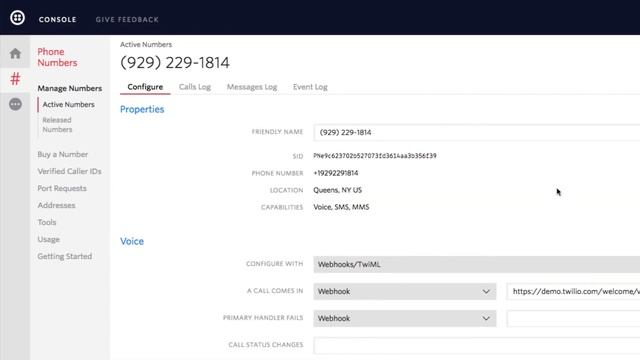Image resolution: width=640 pixels, height=360 pixels.
Task: Open the Phone Numbers heading link
Action: [57, 57]
